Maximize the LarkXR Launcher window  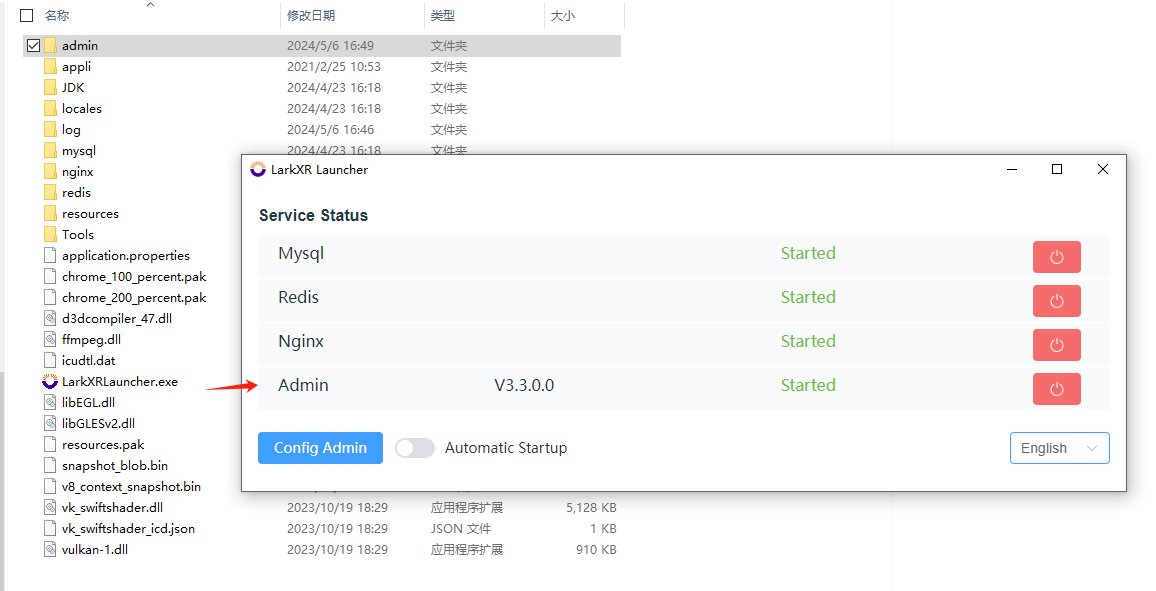click(x=1056, y=169)
